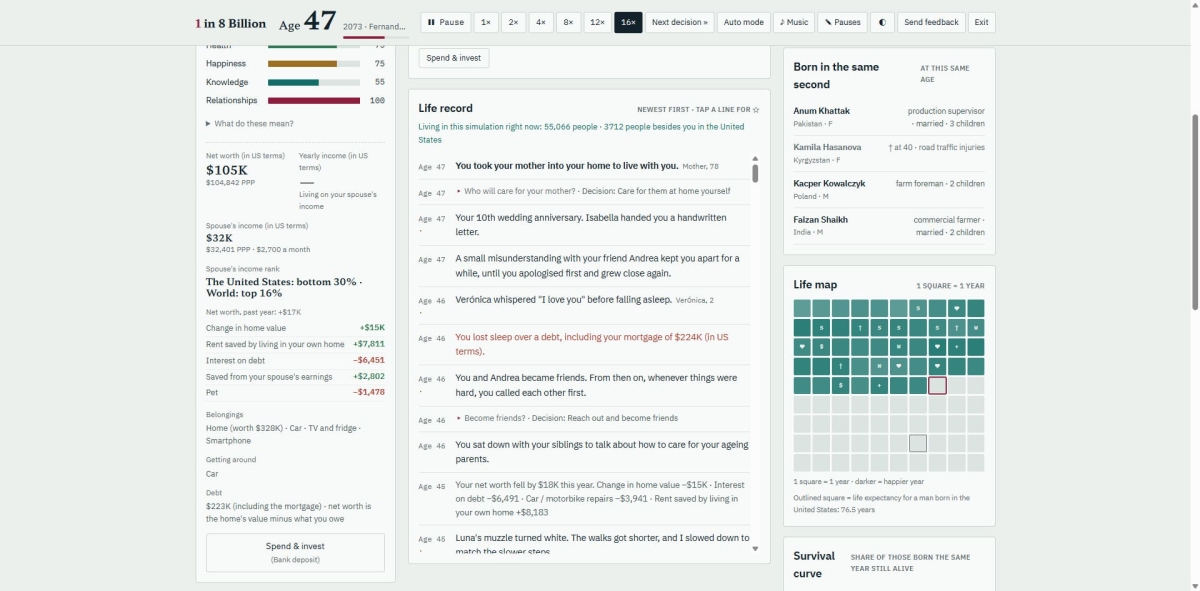Screen dimensions: 1200x591
Task: Select the 1× speed option
Action: [485, 22]
